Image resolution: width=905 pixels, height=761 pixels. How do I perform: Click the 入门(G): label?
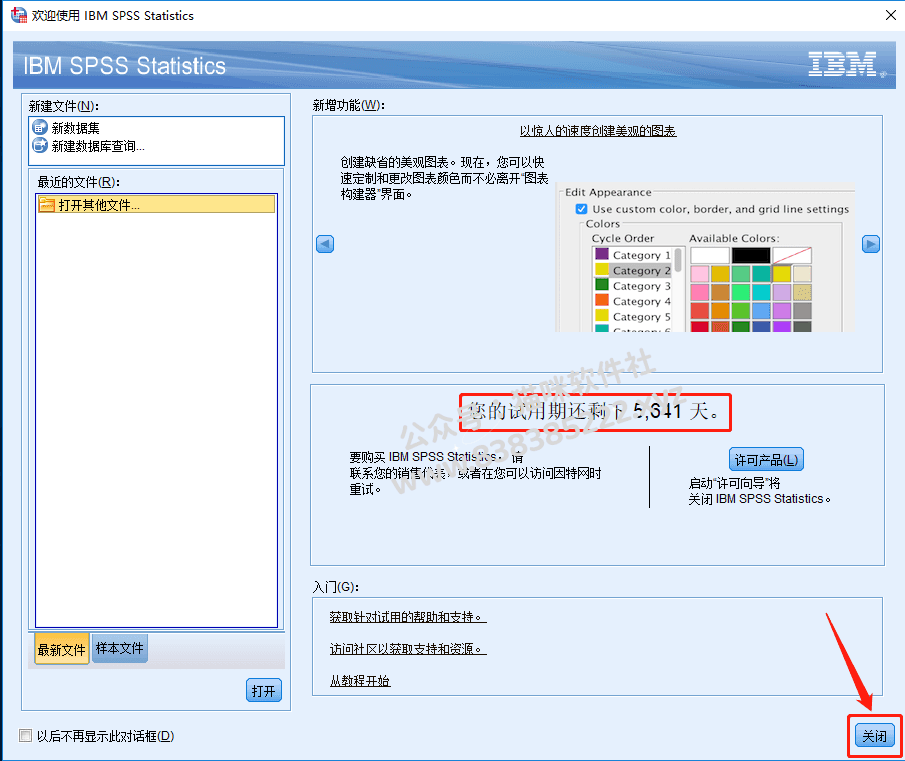[335, 587]
